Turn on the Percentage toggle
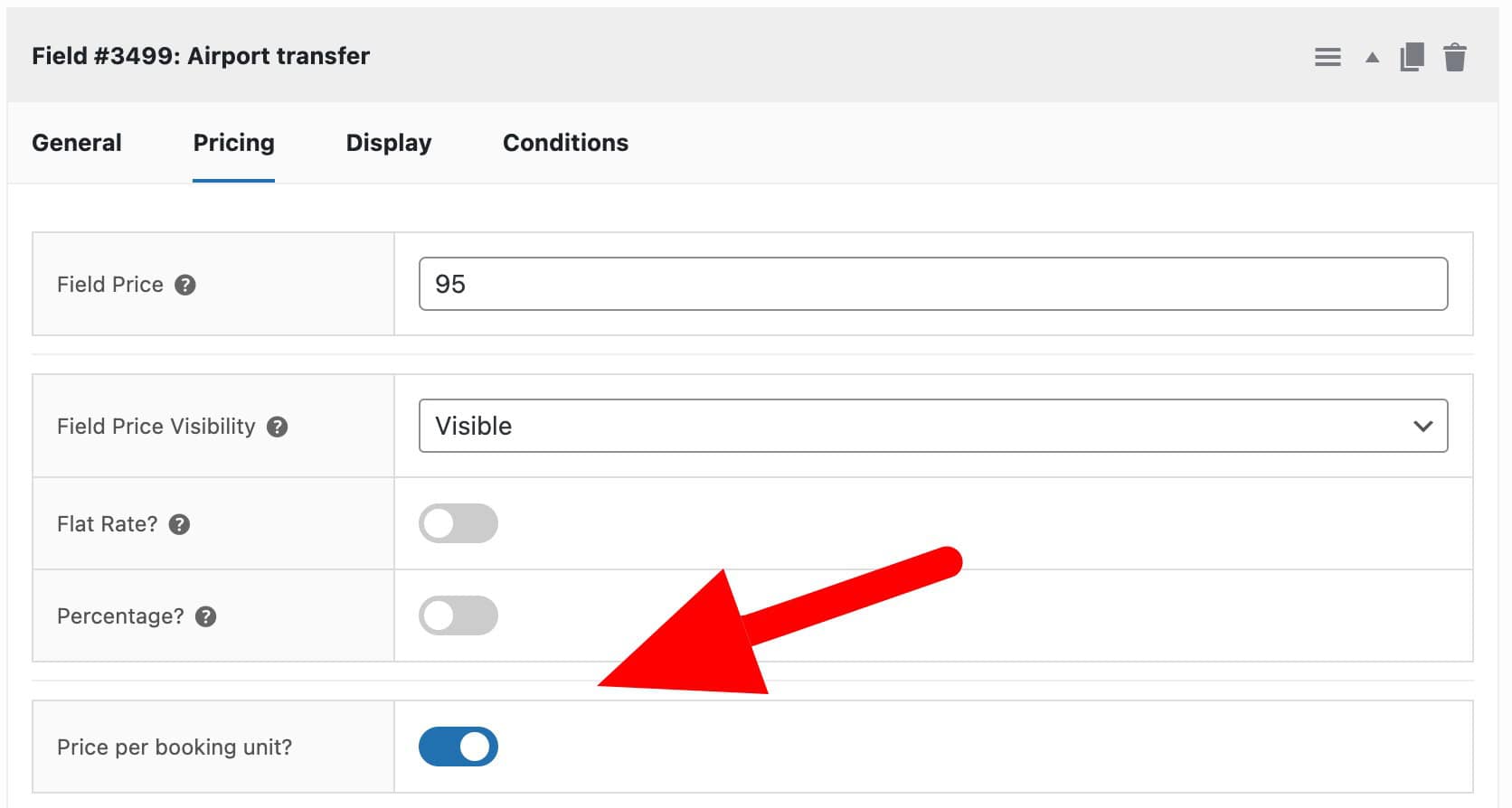 point(458,615)
